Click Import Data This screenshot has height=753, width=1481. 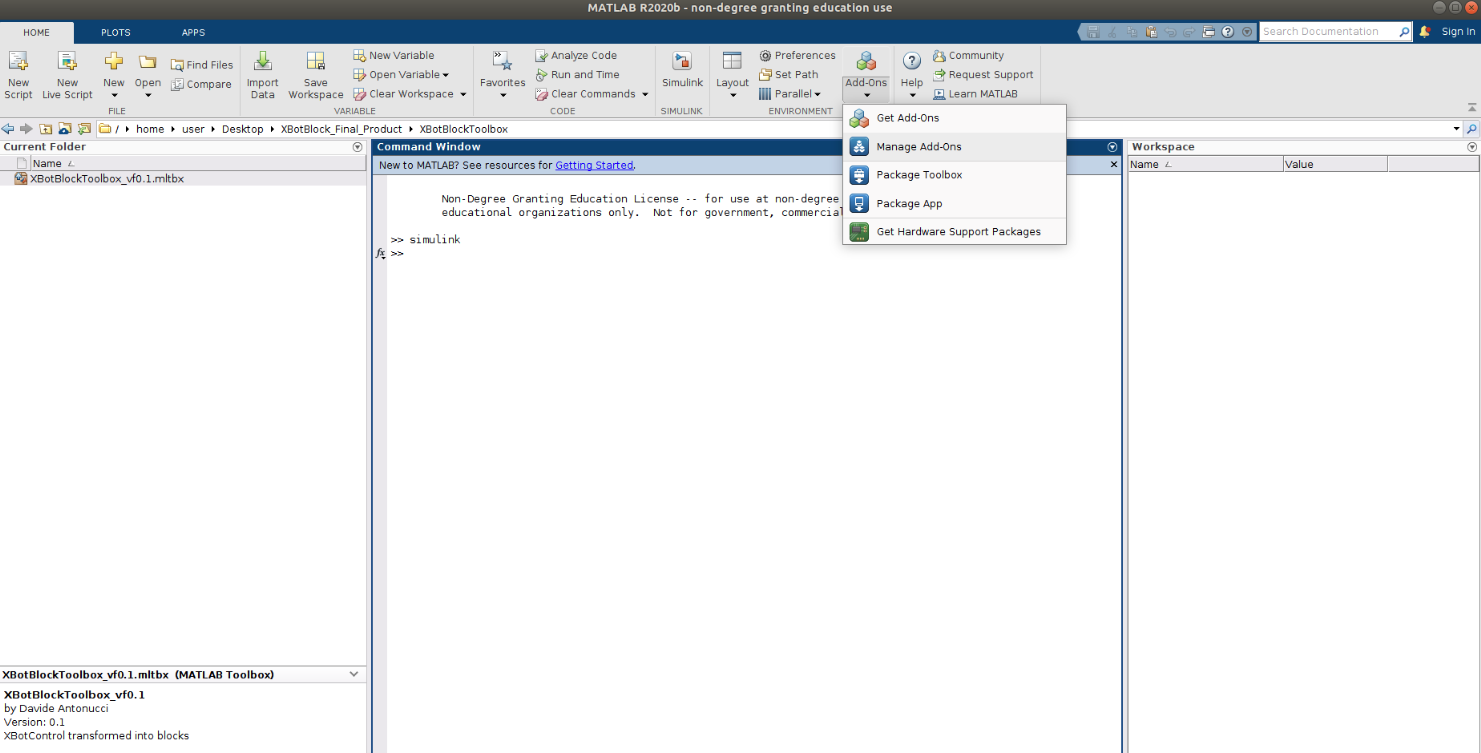[x=263, y=74]
